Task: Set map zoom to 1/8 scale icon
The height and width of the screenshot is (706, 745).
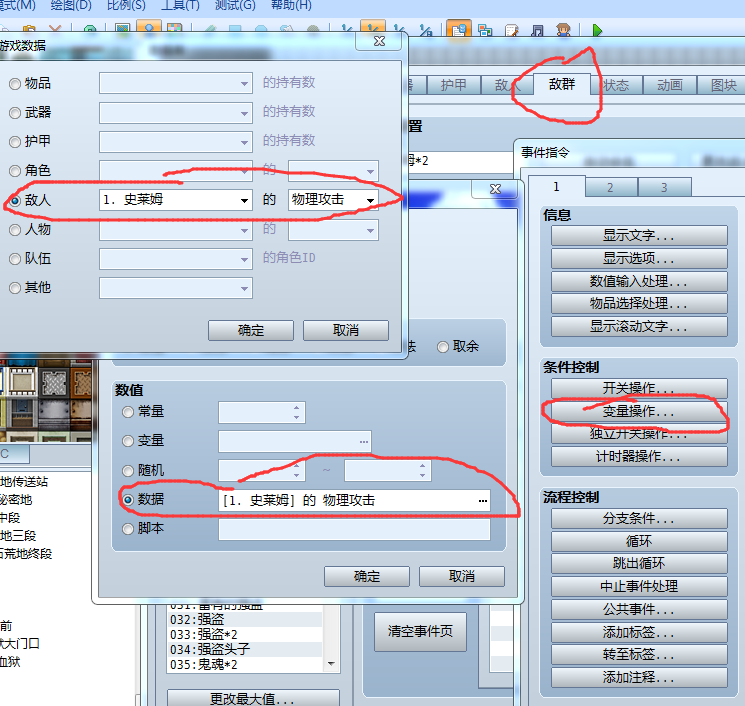Action: click(426, 30)
